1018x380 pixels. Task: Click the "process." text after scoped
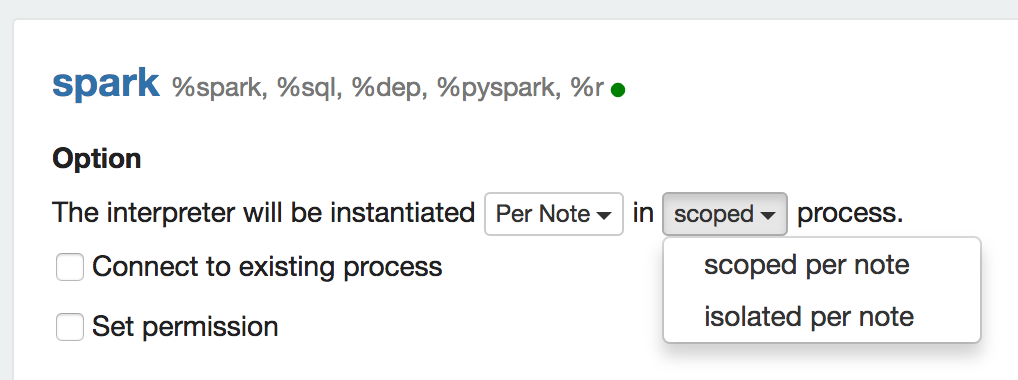pos(850,214)
